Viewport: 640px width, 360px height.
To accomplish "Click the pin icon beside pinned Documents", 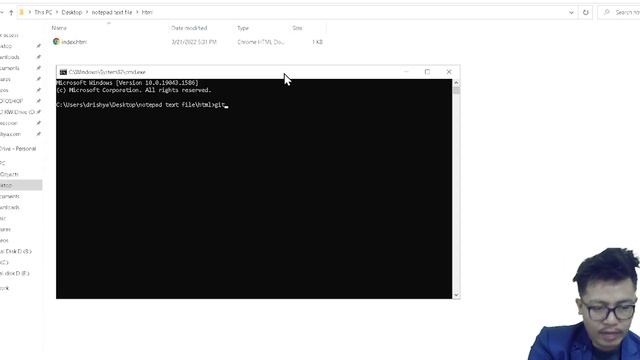I will point(39,68).
